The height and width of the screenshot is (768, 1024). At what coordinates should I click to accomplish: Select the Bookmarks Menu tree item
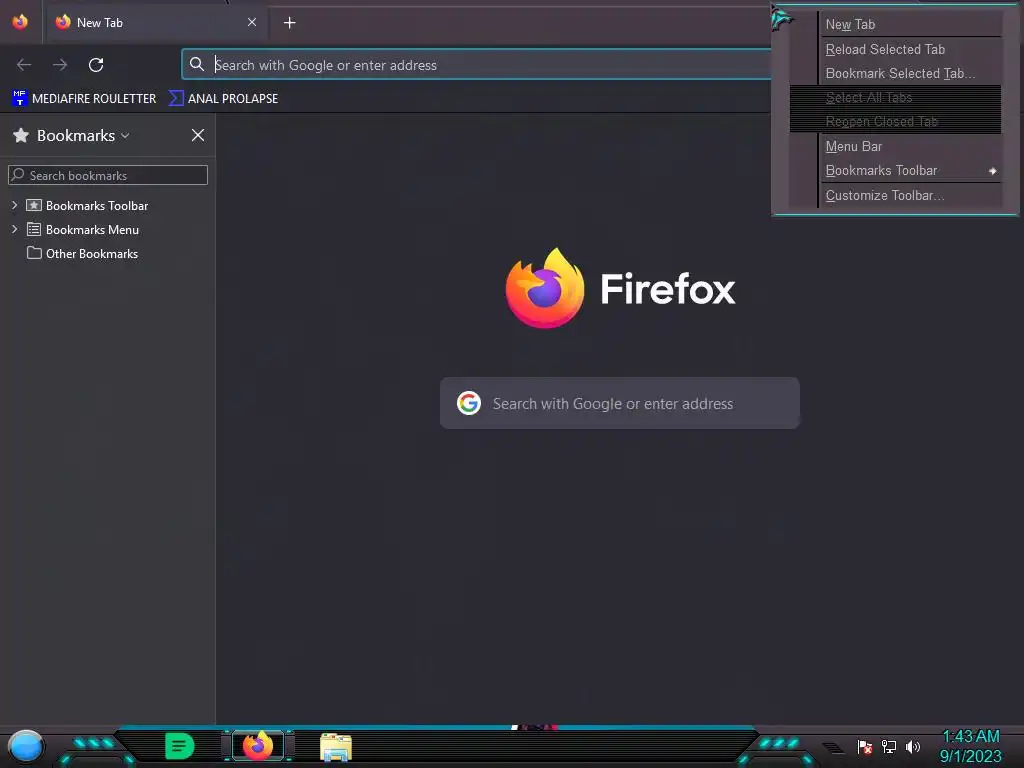[92, 230]
